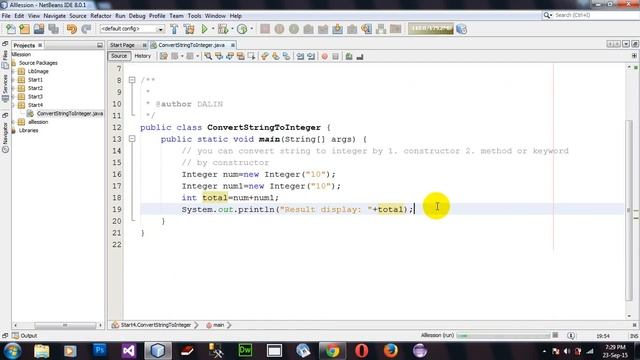Screen dimensions: 640x360
Task: Switch editor to Source view
Action: [119, 56]
